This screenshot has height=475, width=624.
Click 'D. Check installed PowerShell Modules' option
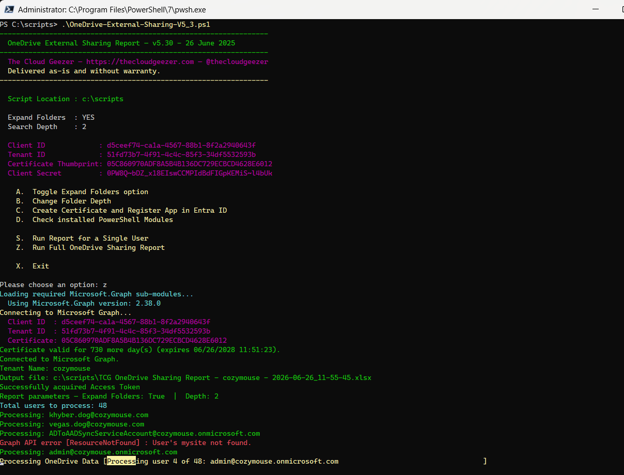[94, 220]
